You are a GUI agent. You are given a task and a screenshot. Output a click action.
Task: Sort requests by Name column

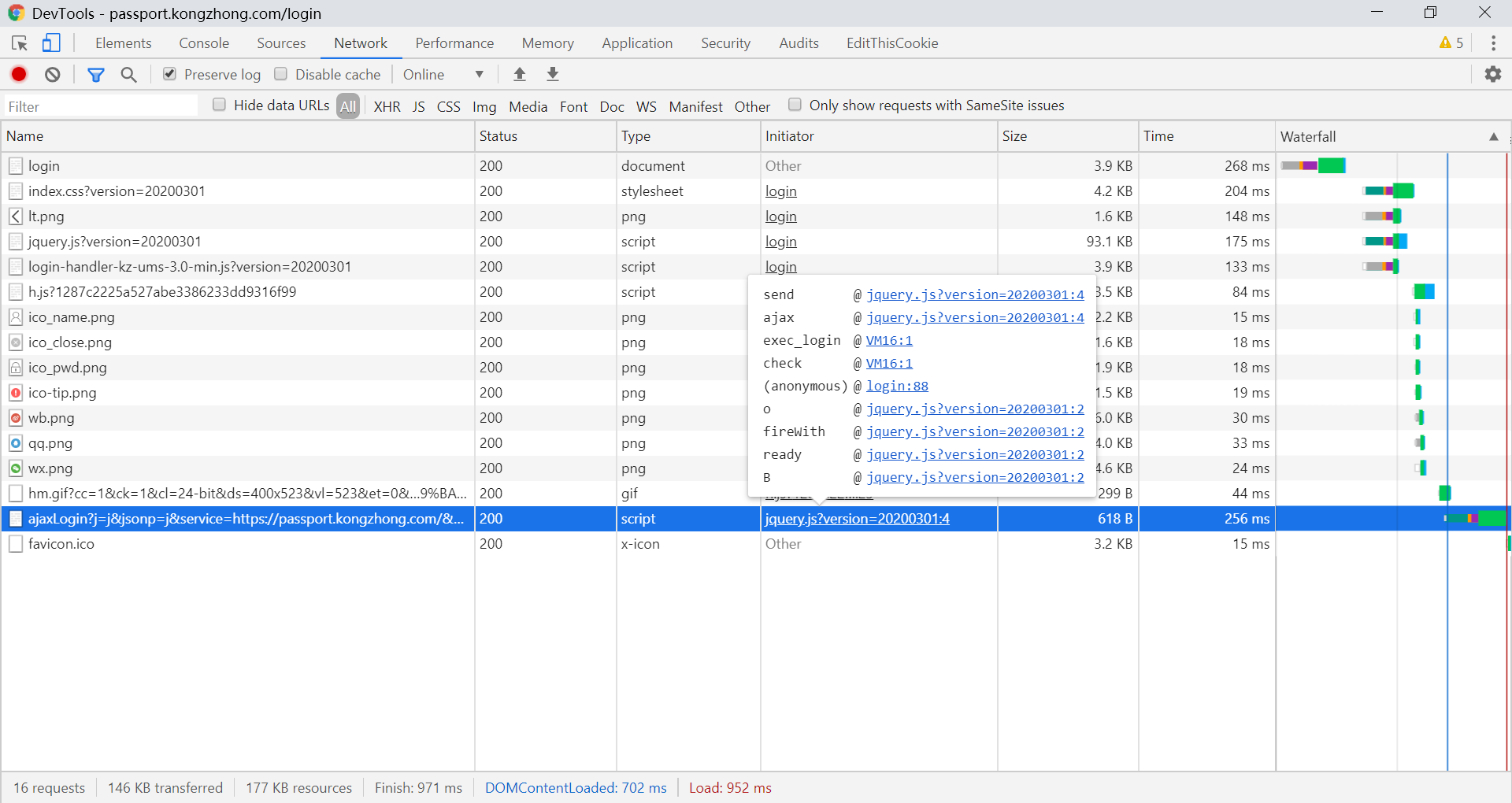(238, 136)
